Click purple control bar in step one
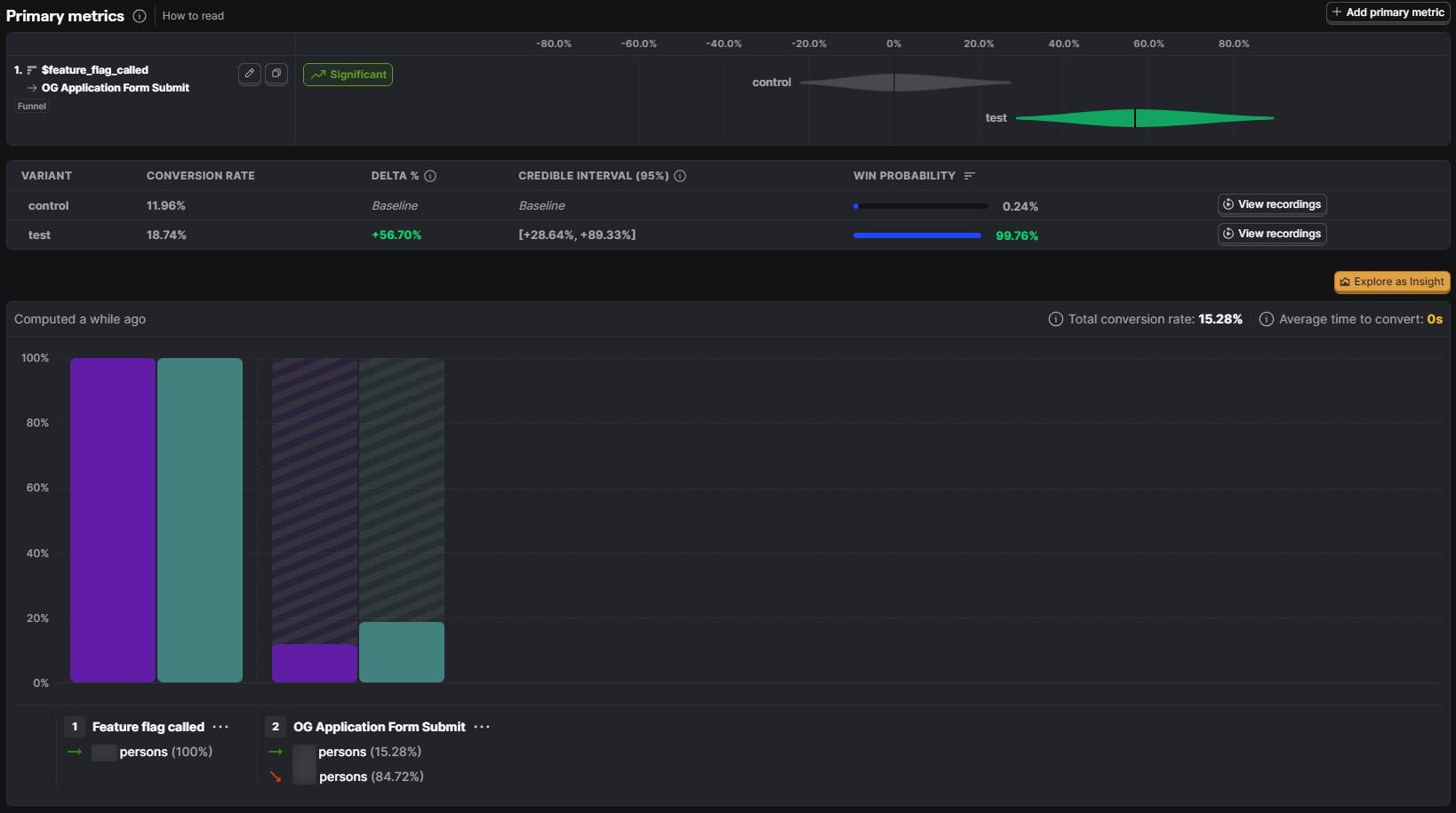The width and height of the screenshot is (1456, 813). 113,520
